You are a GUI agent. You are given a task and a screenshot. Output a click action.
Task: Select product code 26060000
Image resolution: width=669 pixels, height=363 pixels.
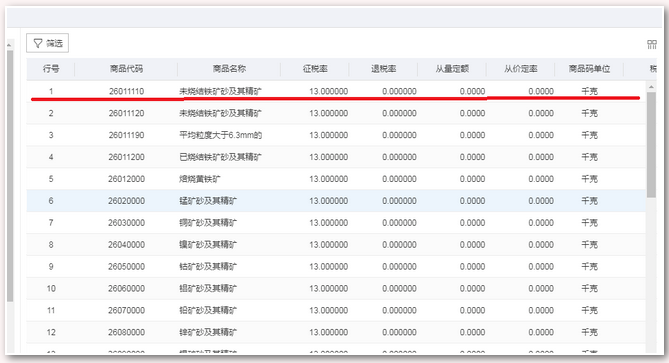[126, 288]
